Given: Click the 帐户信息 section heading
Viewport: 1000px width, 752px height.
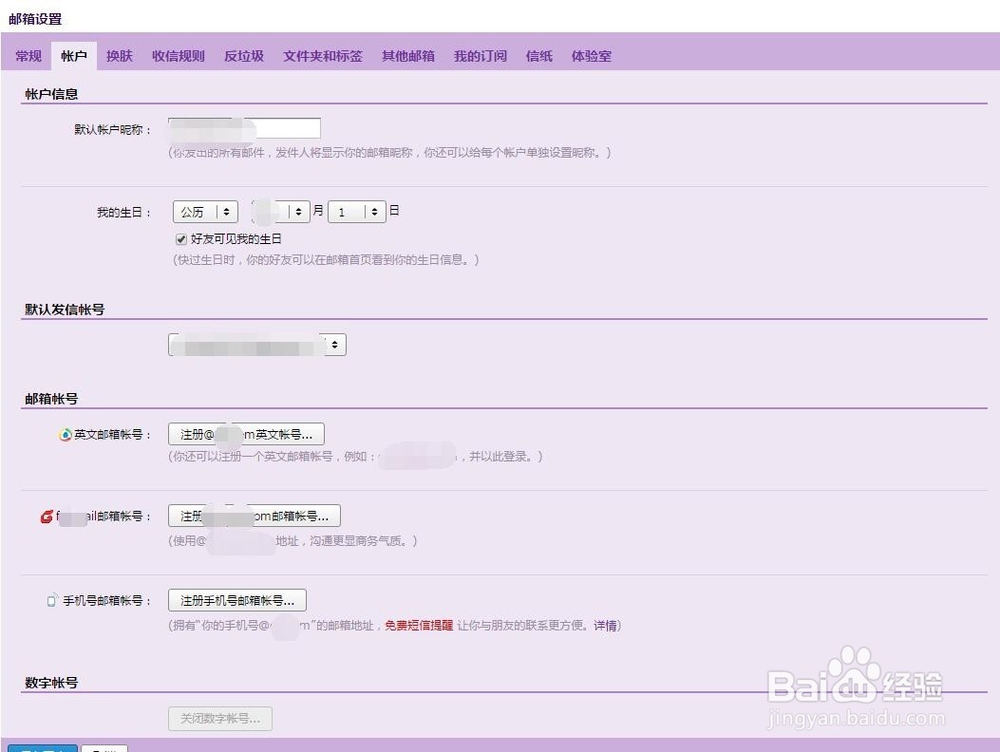Looking at the screenshot, I should (x=51, y=94).
